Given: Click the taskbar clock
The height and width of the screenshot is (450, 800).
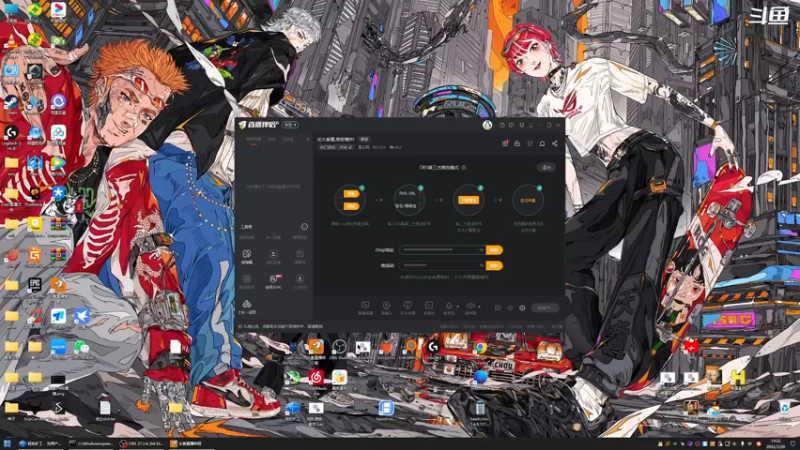Looking at the screenshot, I should 777,443.
